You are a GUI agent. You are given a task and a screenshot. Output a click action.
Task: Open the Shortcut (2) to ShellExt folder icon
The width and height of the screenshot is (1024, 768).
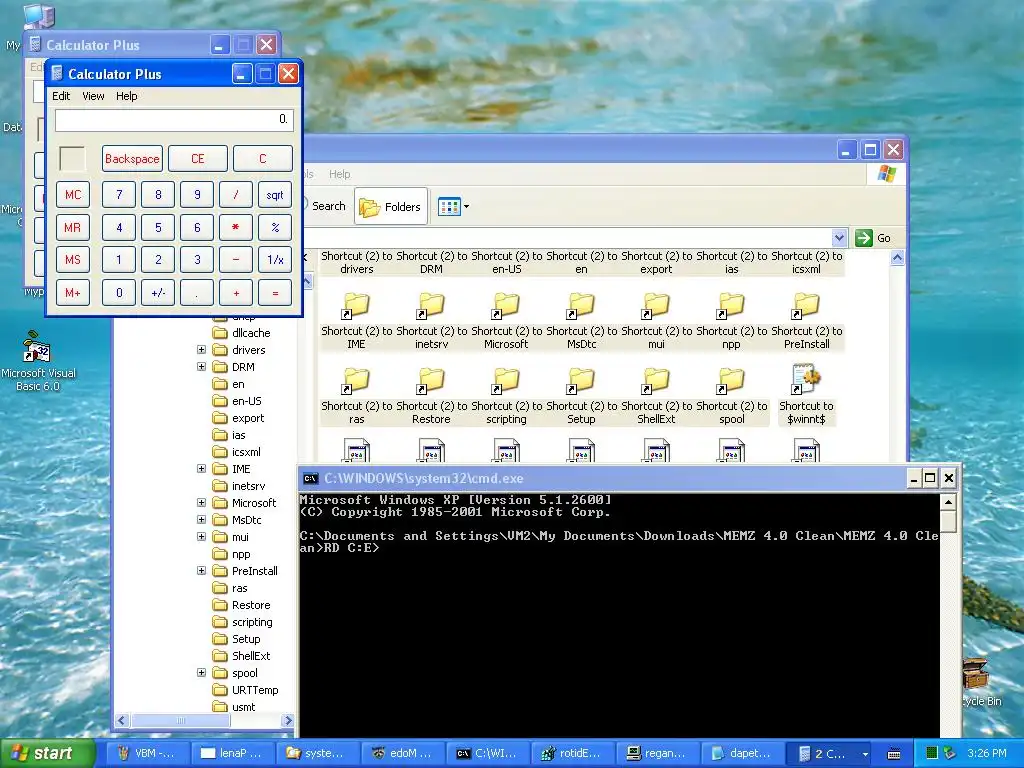tap(656, 381)
